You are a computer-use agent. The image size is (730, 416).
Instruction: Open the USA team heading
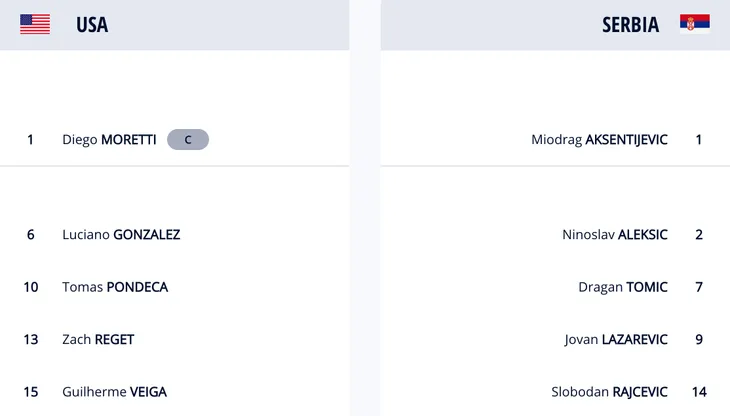point(92,25)
